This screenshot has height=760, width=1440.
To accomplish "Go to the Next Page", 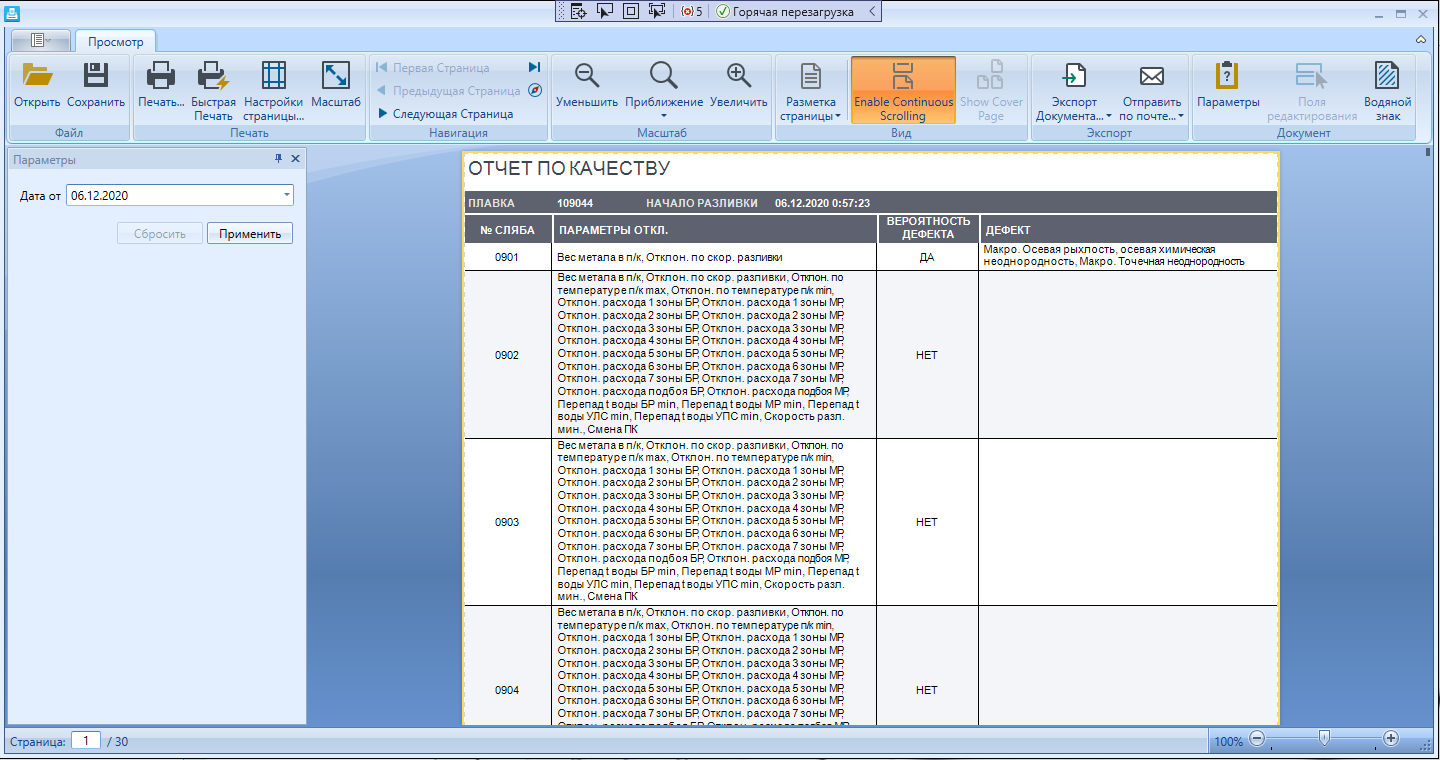I will tap(446, 114).
